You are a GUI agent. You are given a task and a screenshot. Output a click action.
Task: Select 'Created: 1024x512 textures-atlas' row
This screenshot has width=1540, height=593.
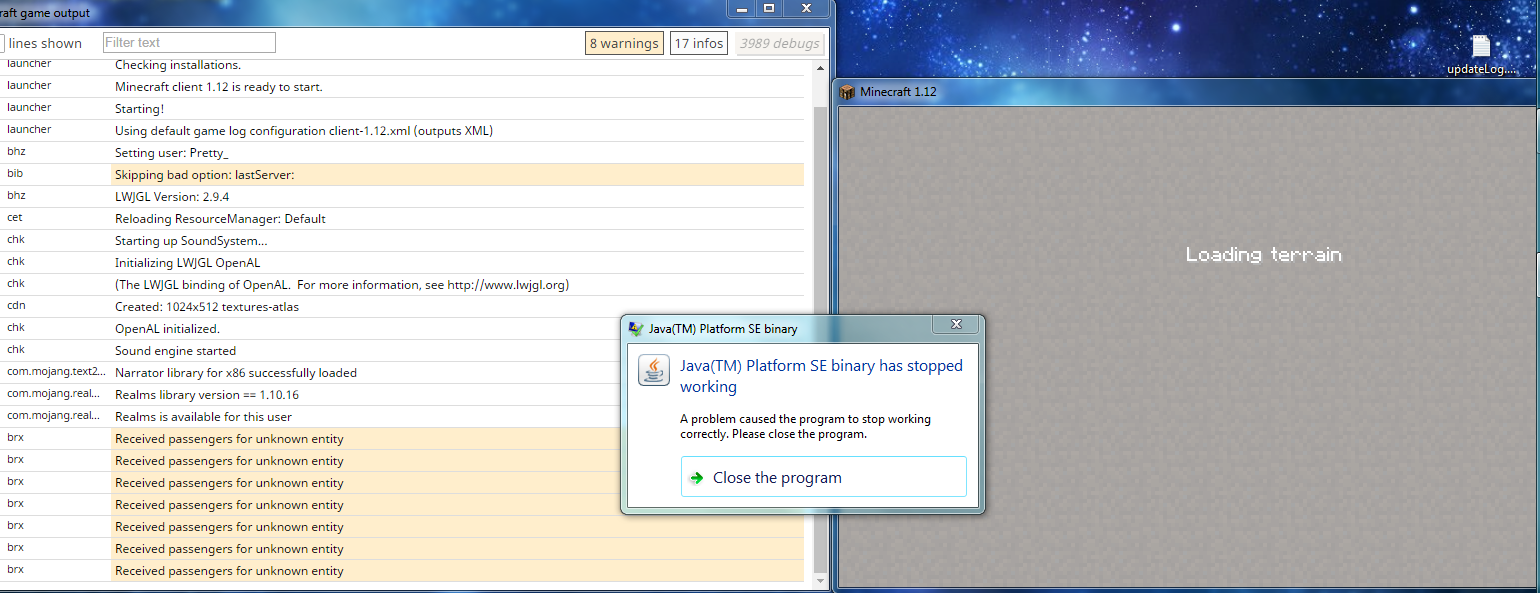point(402,307)
